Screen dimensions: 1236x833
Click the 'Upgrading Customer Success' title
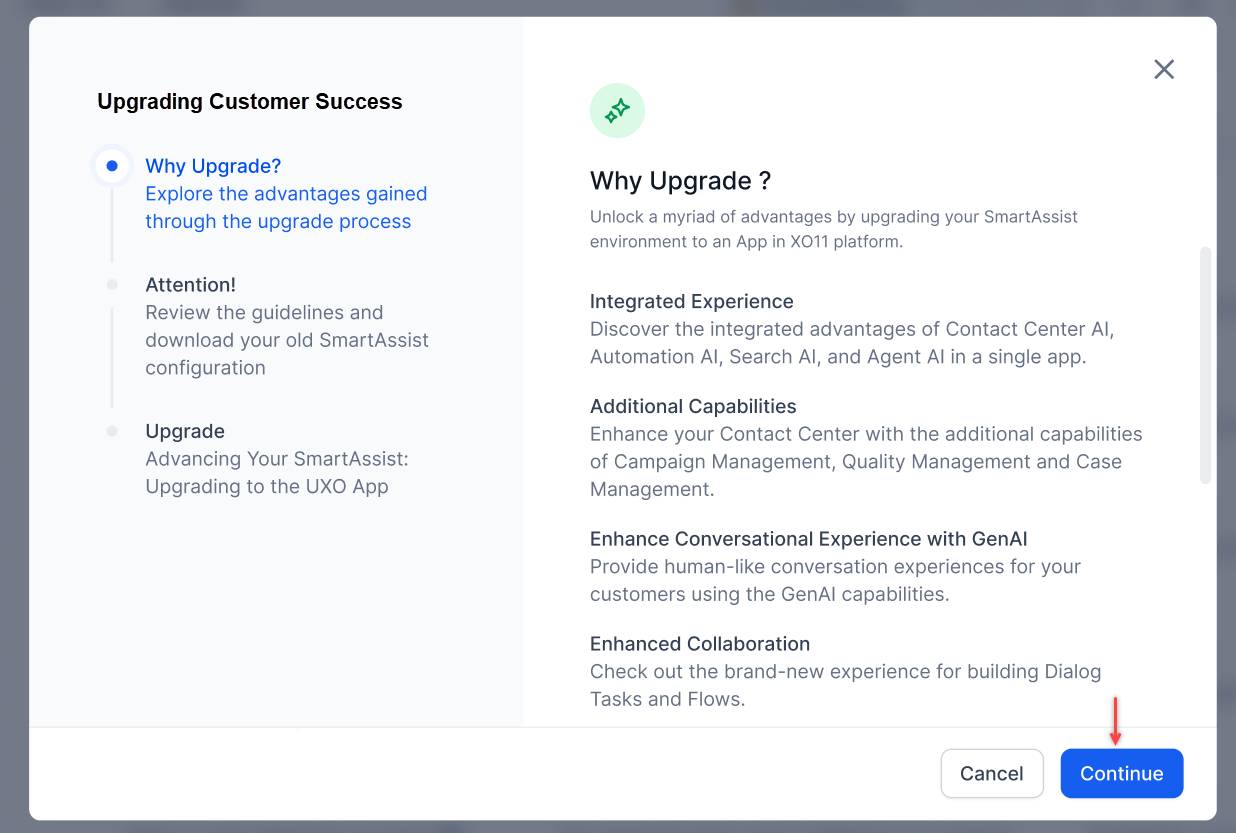[x=249, y=101]
